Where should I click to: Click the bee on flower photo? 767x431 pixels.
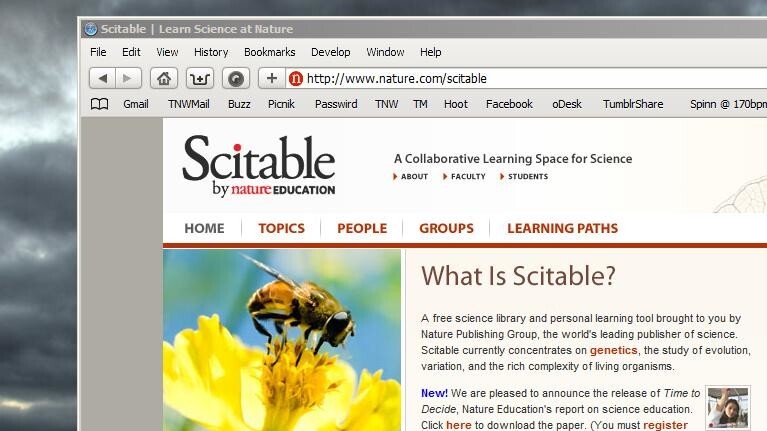pyautogui.click(x=282, y=340)
